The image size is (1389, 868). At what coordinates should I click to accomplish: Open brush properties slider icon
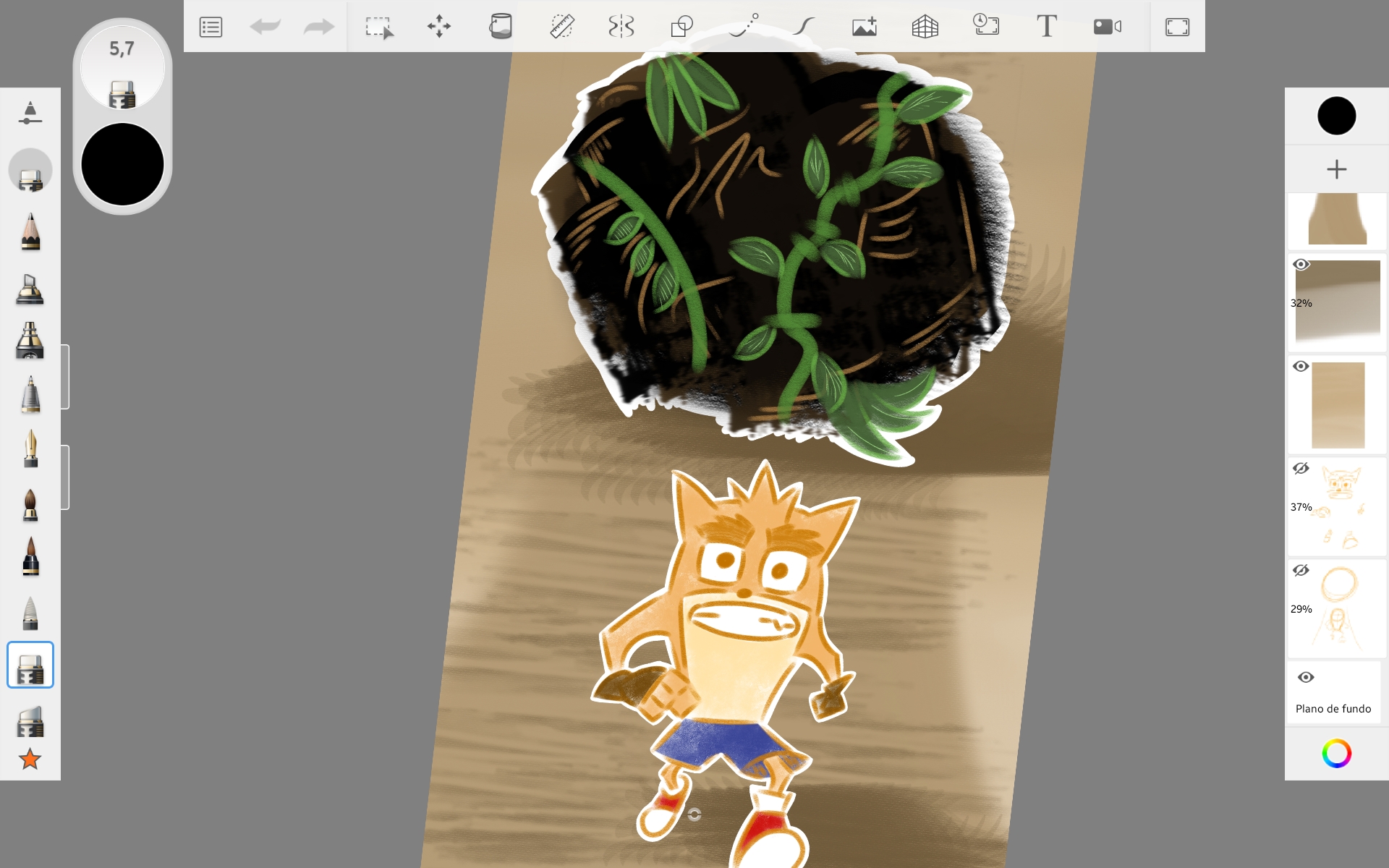pos(30,114)
